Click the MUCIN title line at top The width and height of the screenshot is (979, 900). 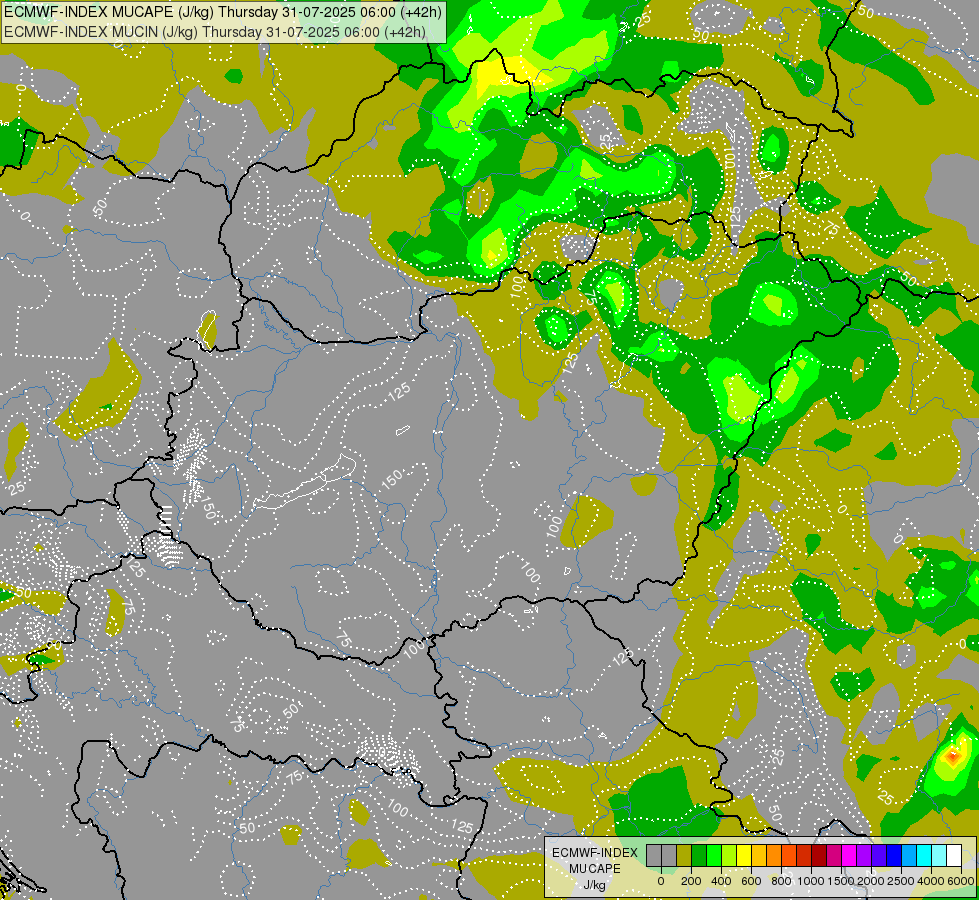[215, 31]
